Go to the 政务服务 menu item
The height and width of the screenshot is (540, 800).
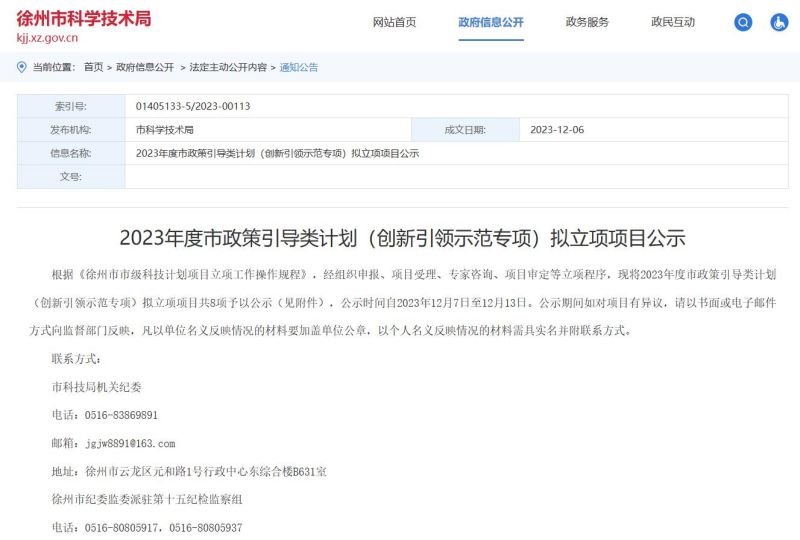point(587,22)
